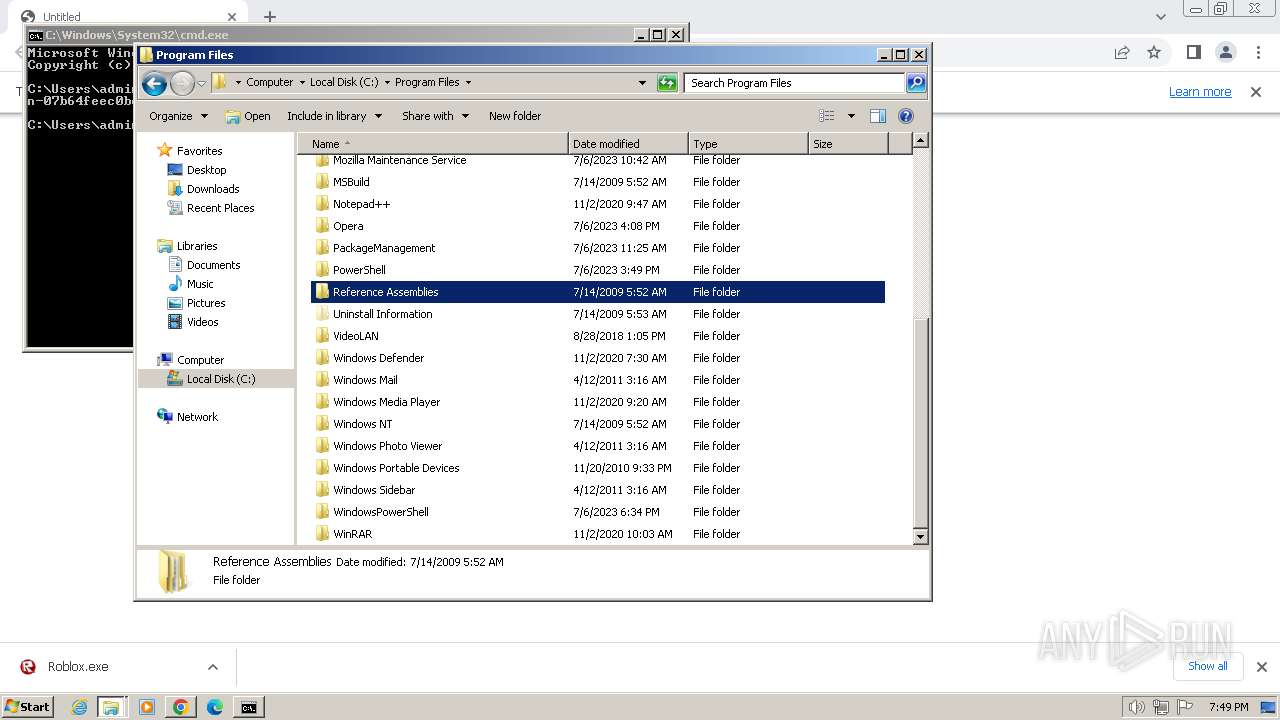Open Include in library dropdown
The width and height of the screenshot is (1280, 720).
(x=334, y=116)
